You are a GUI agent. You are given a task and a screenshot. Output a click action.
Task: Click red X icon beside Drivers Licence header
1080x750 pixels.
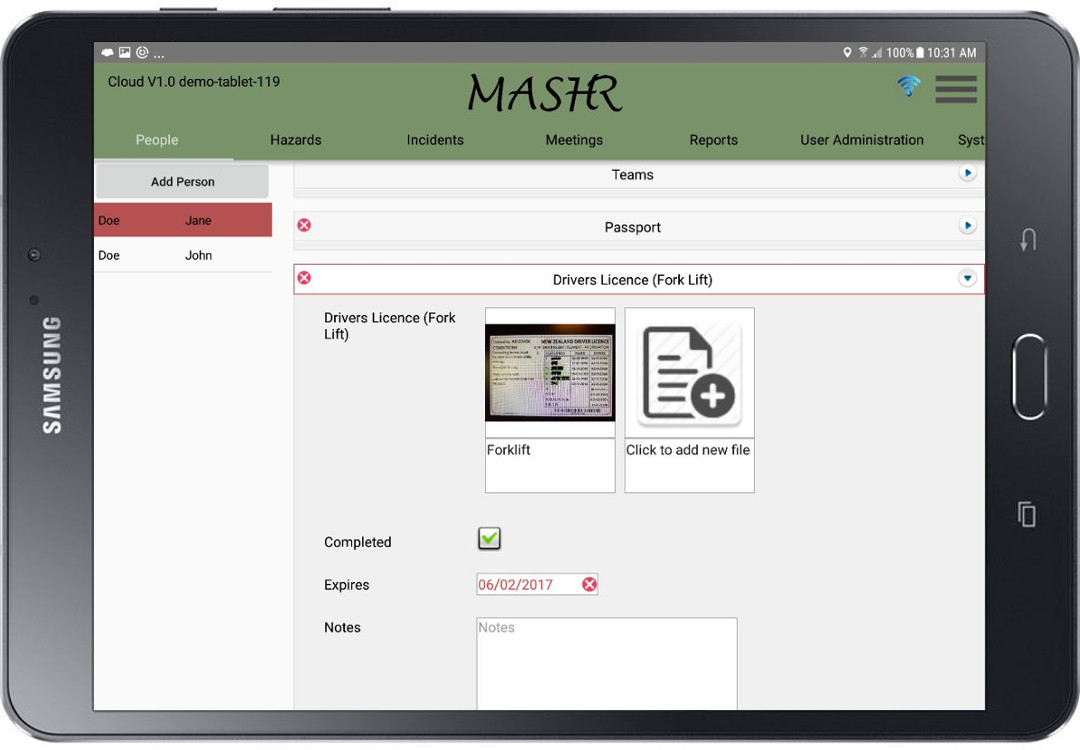305,278
